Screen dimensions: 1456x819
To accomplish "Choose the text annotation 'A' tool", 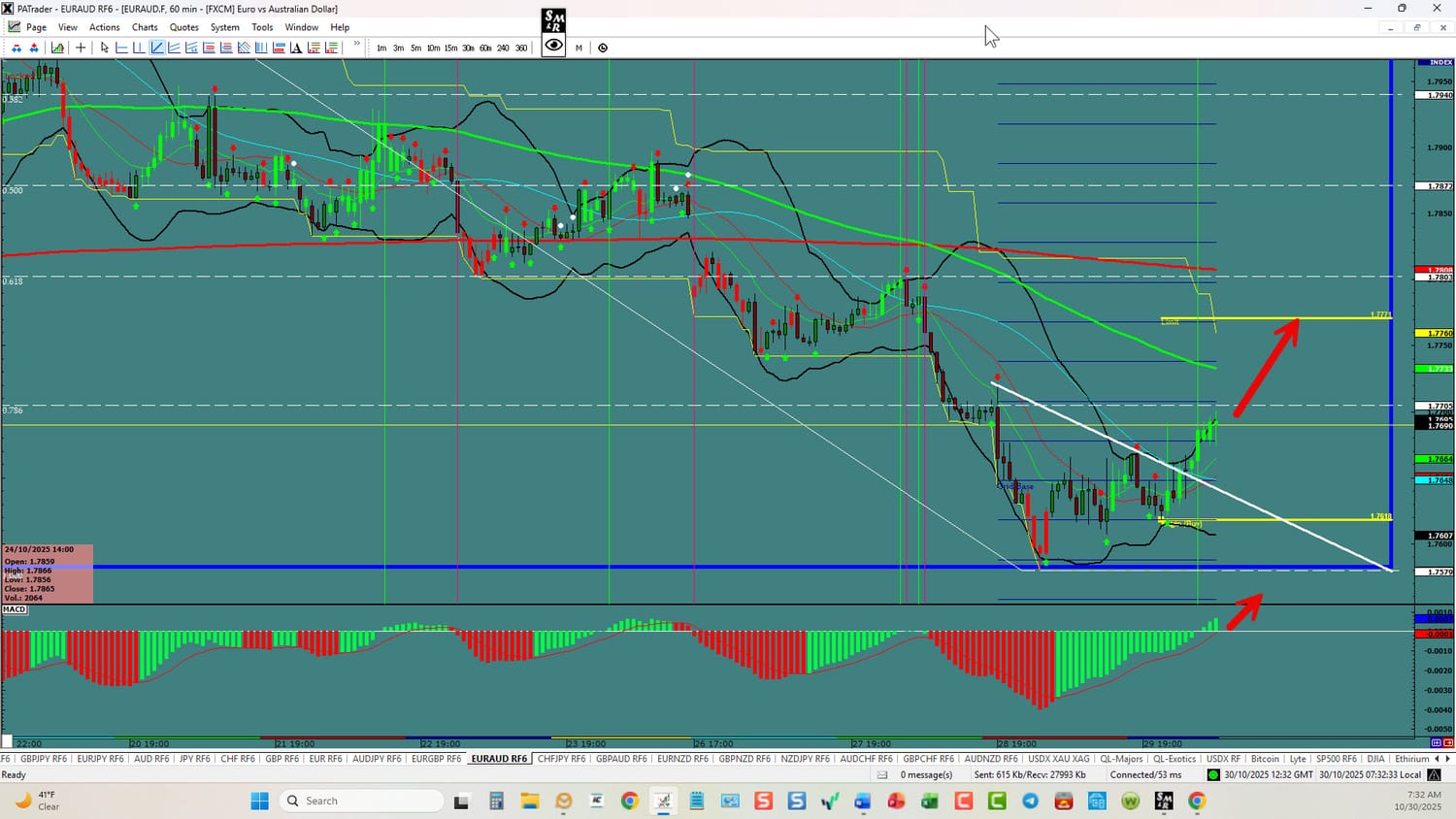I will (x=296, y=48).
